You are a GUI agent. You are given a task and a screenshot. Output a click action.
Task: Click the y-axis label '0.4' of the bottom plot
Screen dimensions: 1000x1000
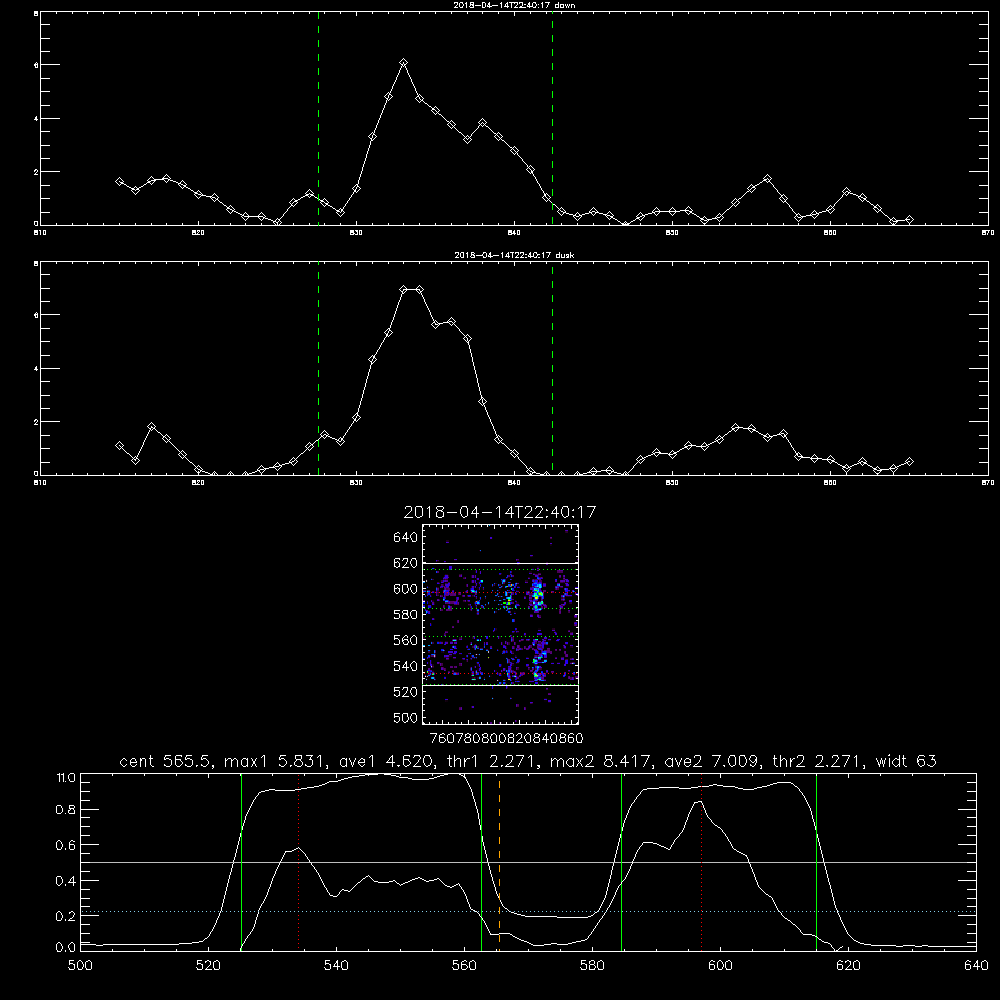click(x=66, y=881)
